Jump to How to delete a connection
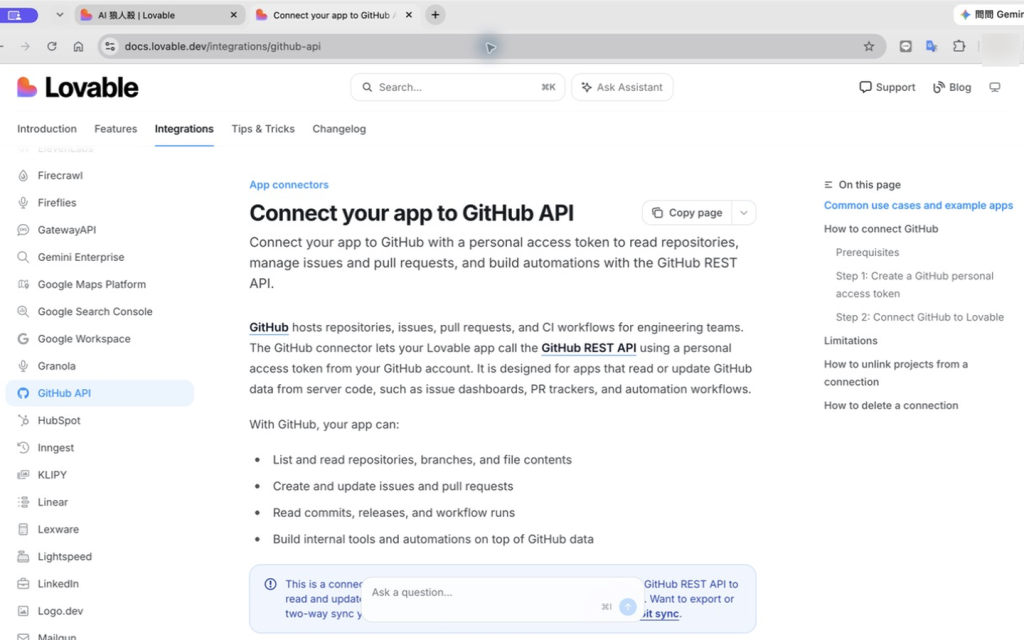Image resolution: width=1024 pixels, height=640 pixels. 891,405
